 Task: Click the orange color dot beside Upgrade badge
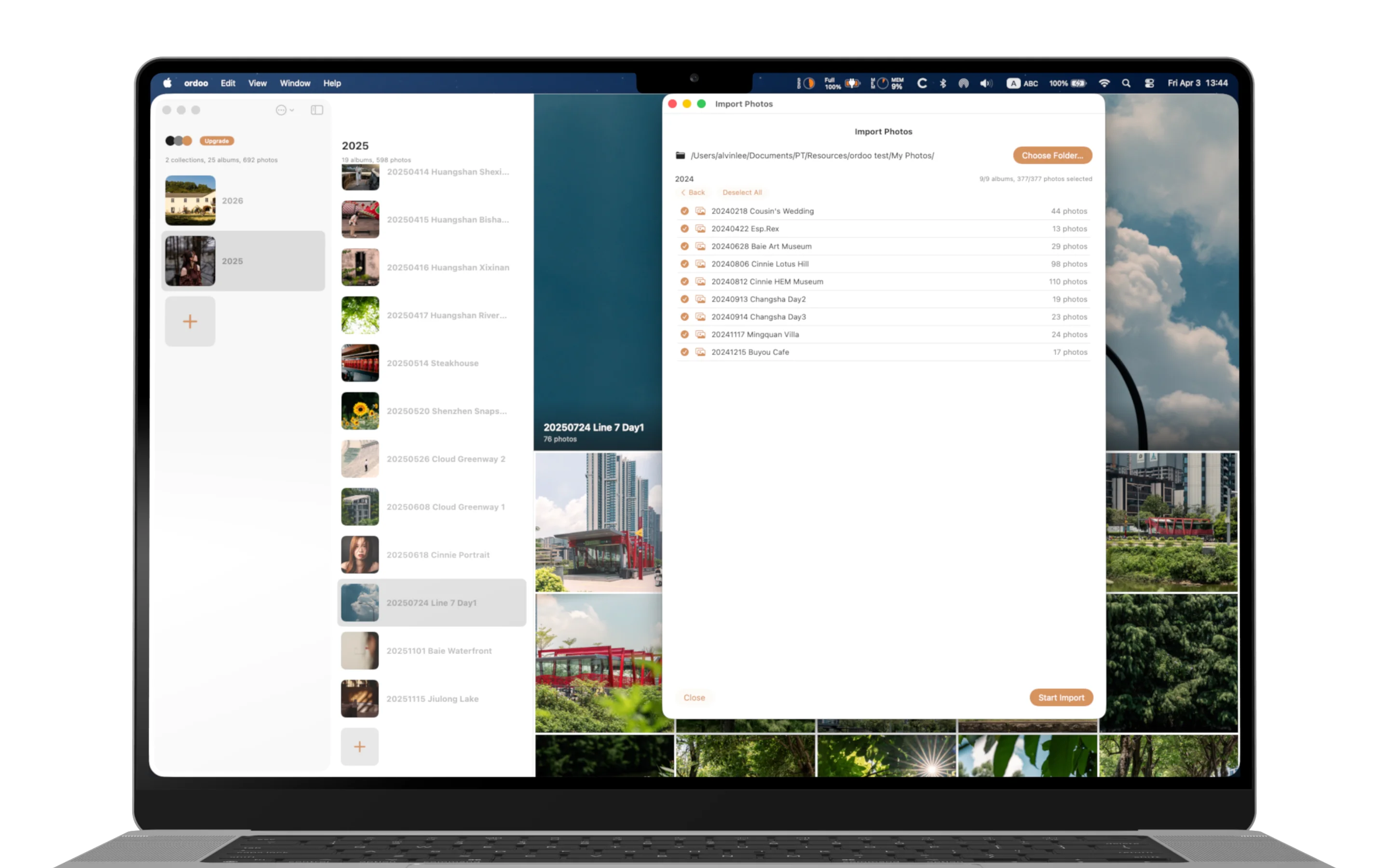tap(188, 141)
